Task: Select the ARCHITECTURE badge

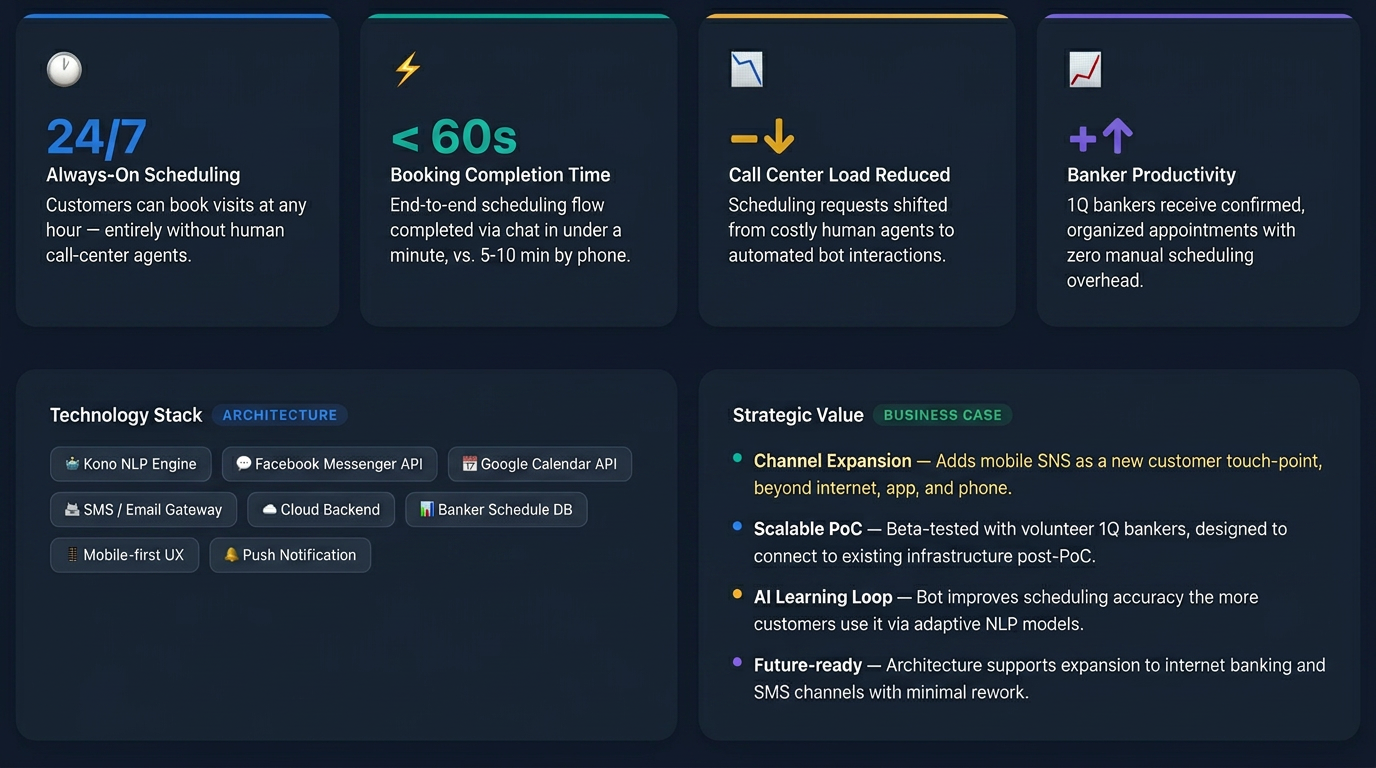Action: 279,415
